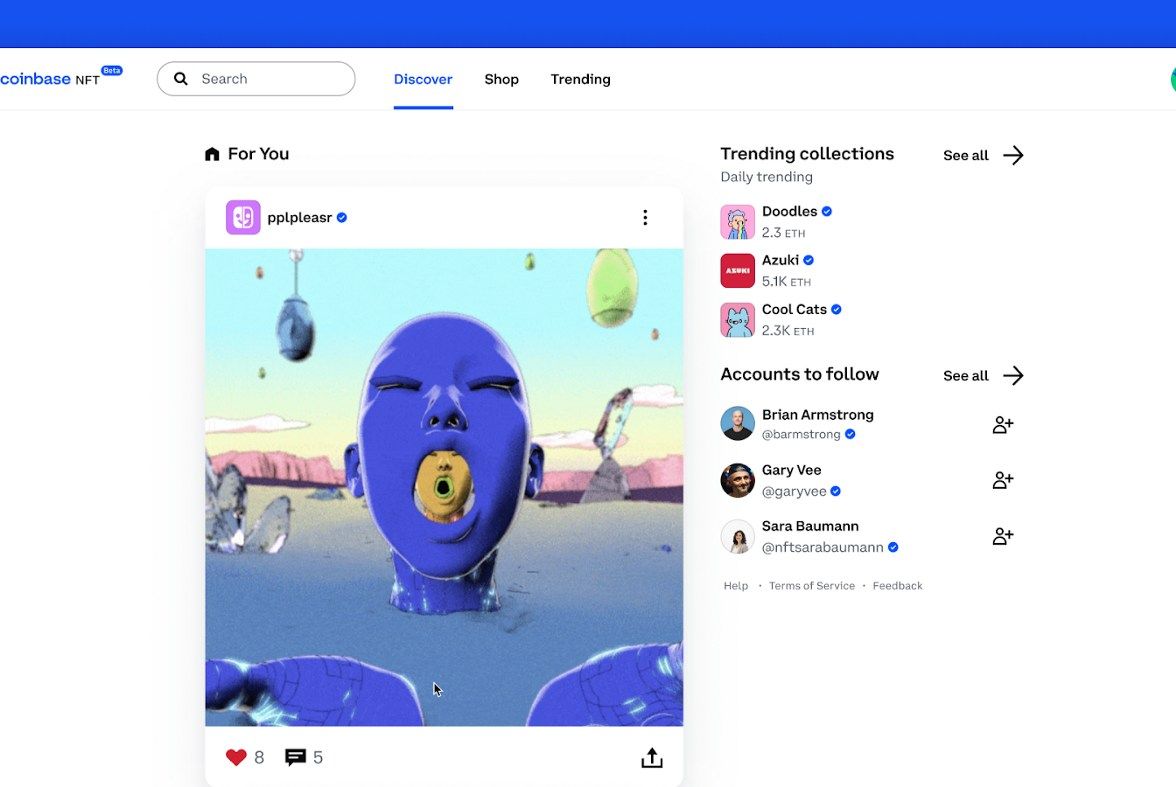
Task: Open the blue head NFT artwork image
Action: point(444,487)
